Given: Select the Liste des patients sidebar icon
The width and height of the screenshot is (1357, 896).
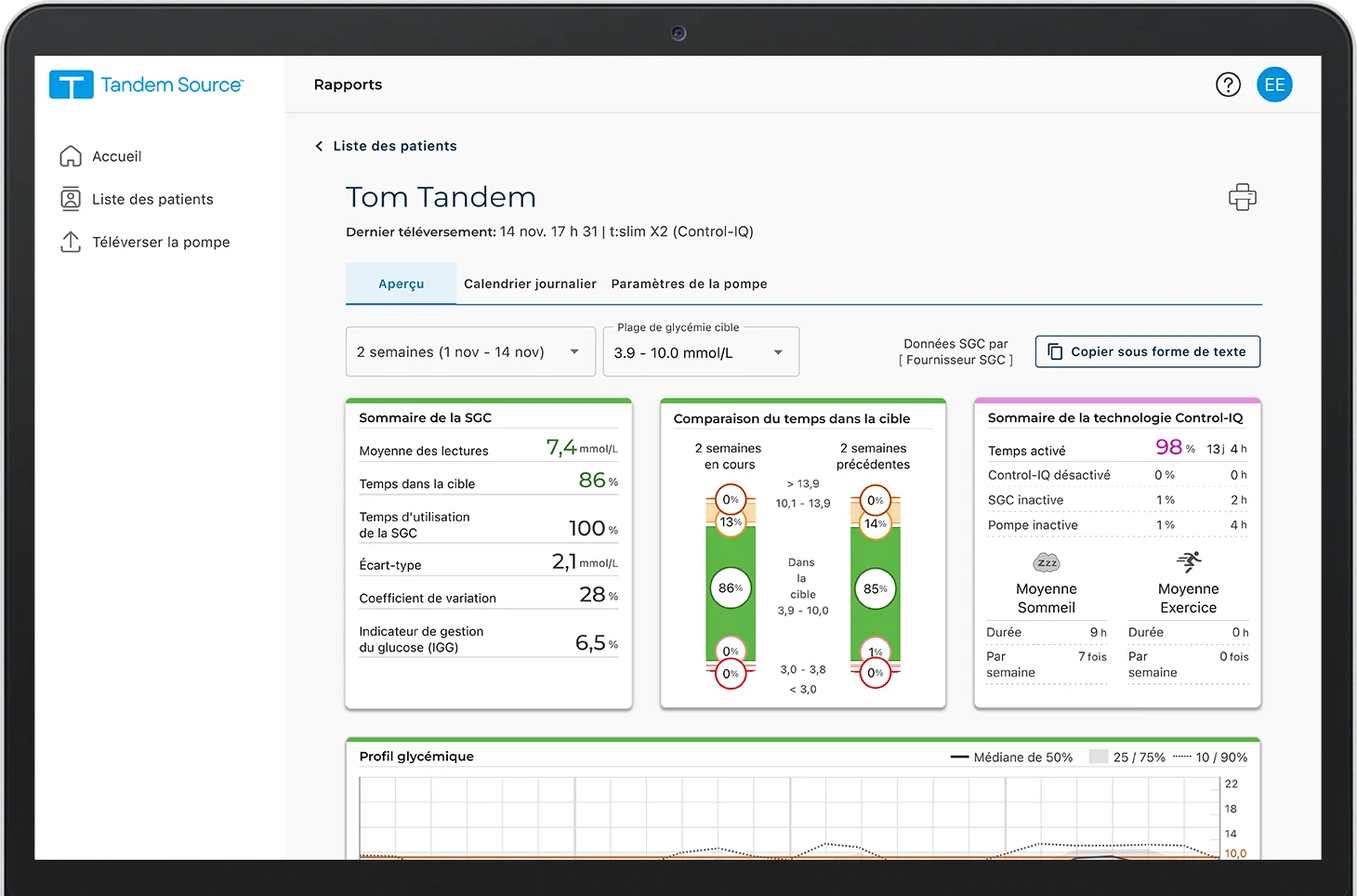Looking at the screenshot, I should coord(72,199).
